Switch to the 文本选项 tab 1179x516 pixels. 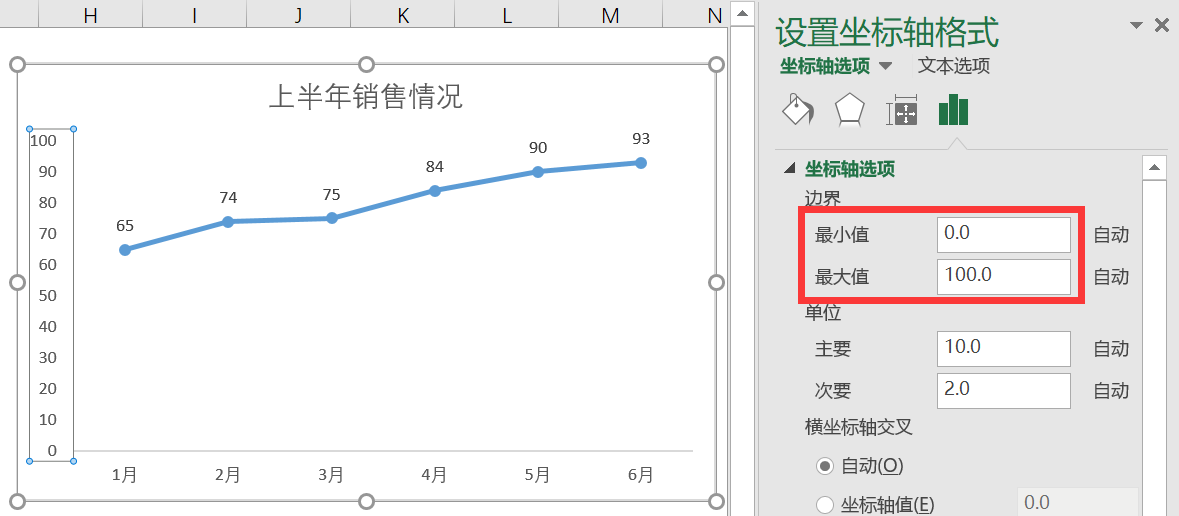click(953, 66)
